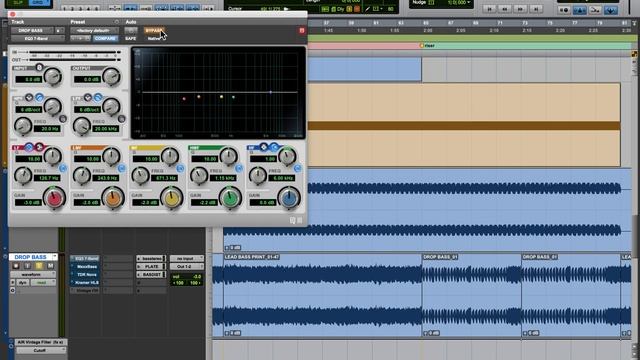Viewport: 640px width, 360px height.
Task: Click the DROP BASS track options arrow
Action: pyautogui.click(x=54, y=257)
